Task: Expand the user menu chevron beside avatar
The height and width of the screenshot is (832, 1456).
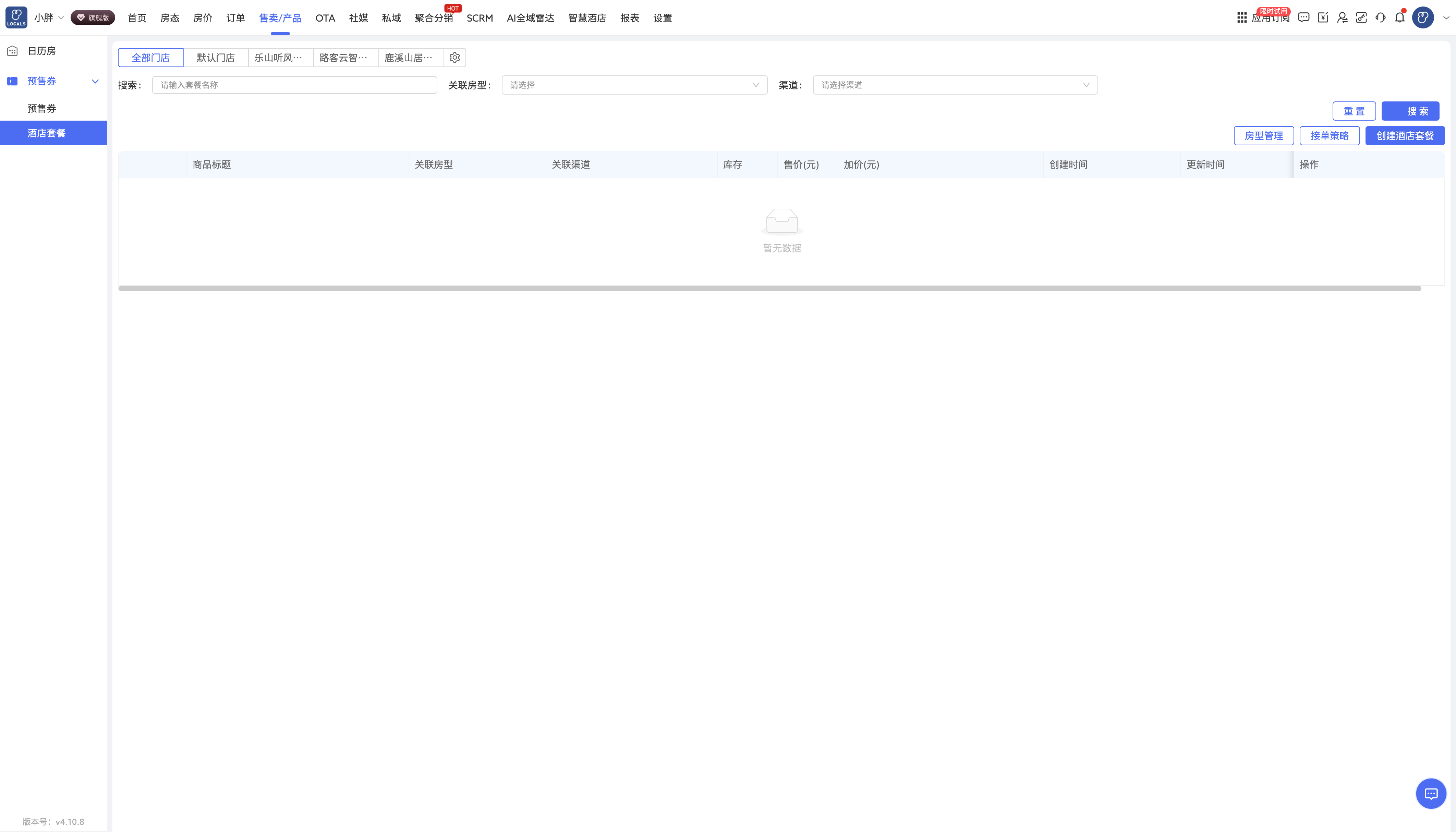Action: 1446,18
